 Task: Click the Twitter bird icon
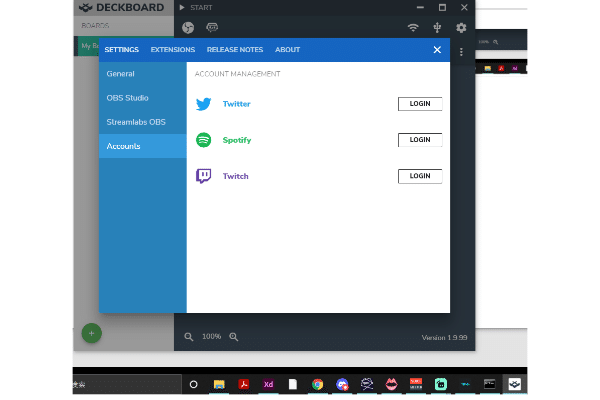[x=204, y=104]
